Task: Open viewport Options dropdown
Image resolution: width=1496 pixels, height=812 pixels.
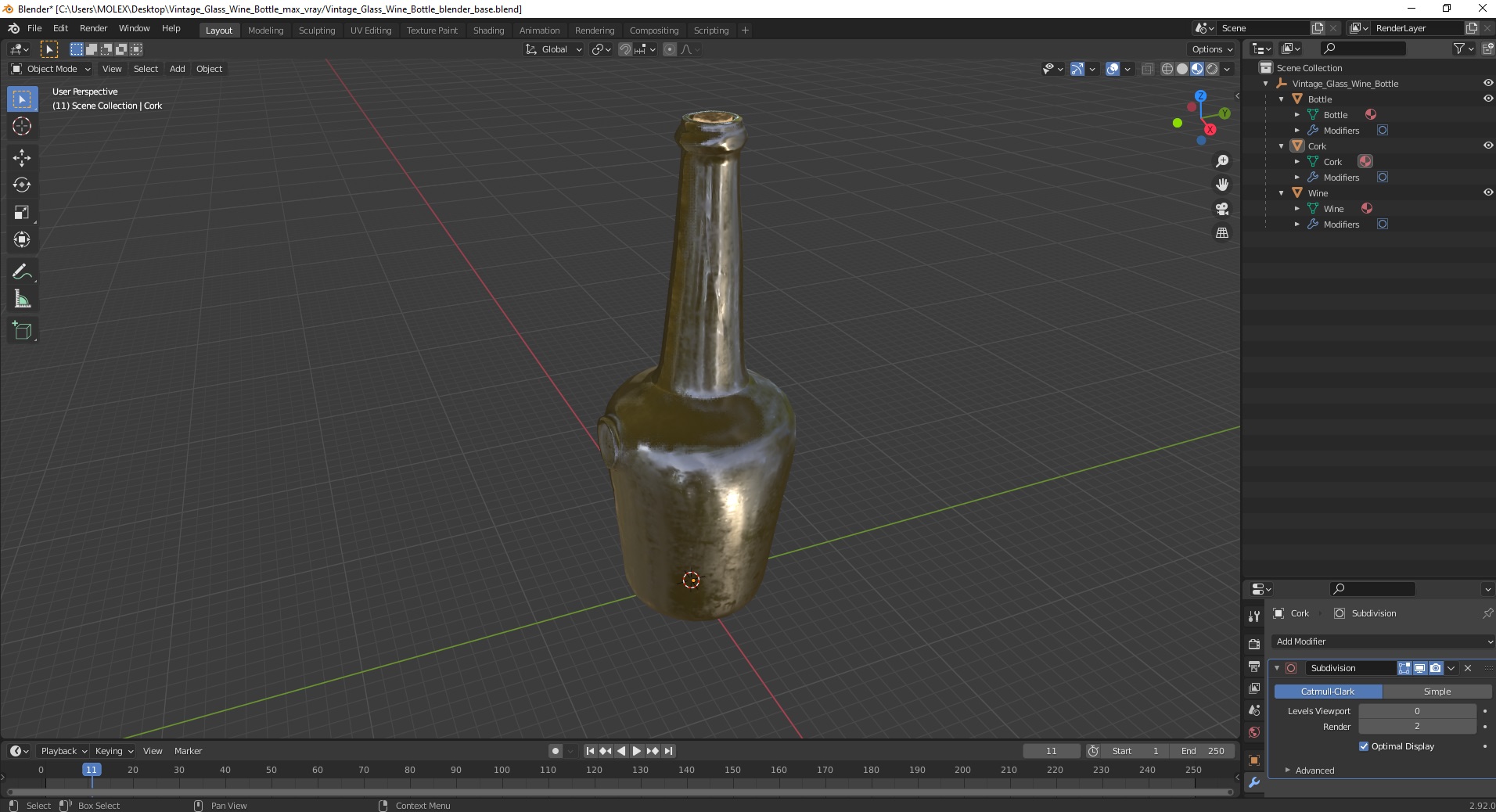Action: click(1212, 49)
